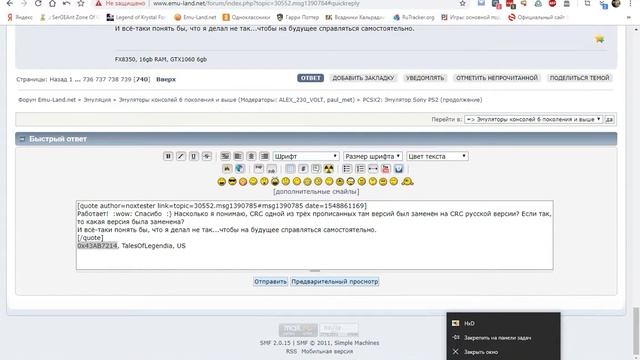Insert bulleted list
Viewport: 640px width, 360px height.
pos(347,169)
